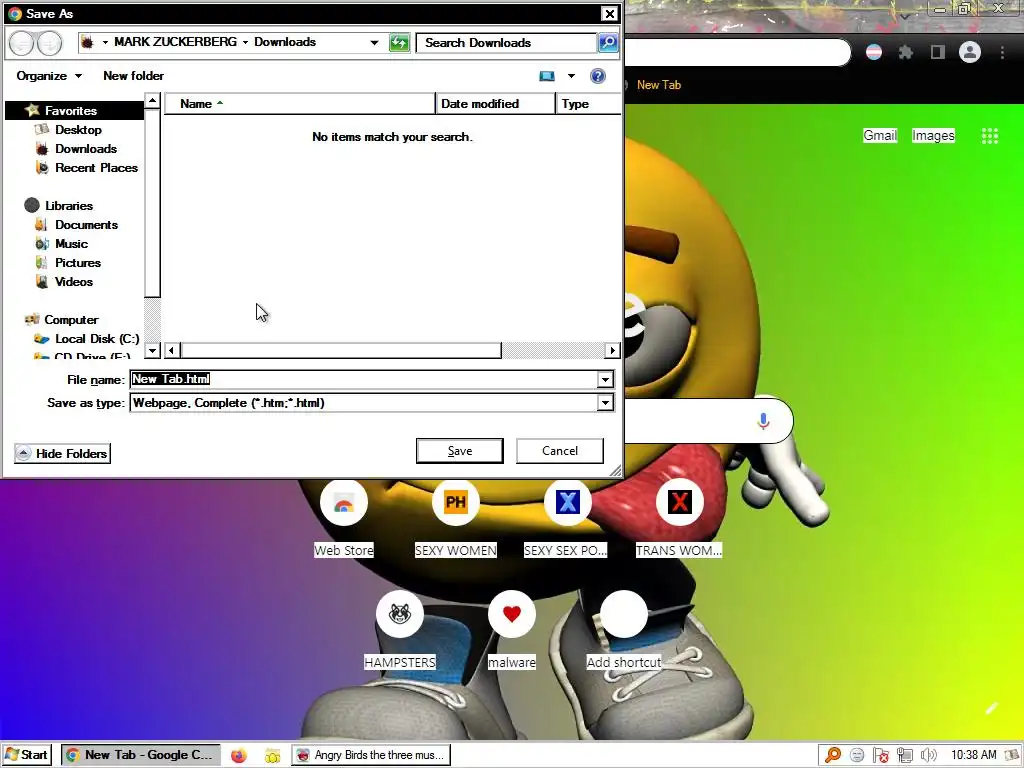This screenshot has width=1024, height=768.
Task: Click the volume speaker tray icon
Action: 928,756
